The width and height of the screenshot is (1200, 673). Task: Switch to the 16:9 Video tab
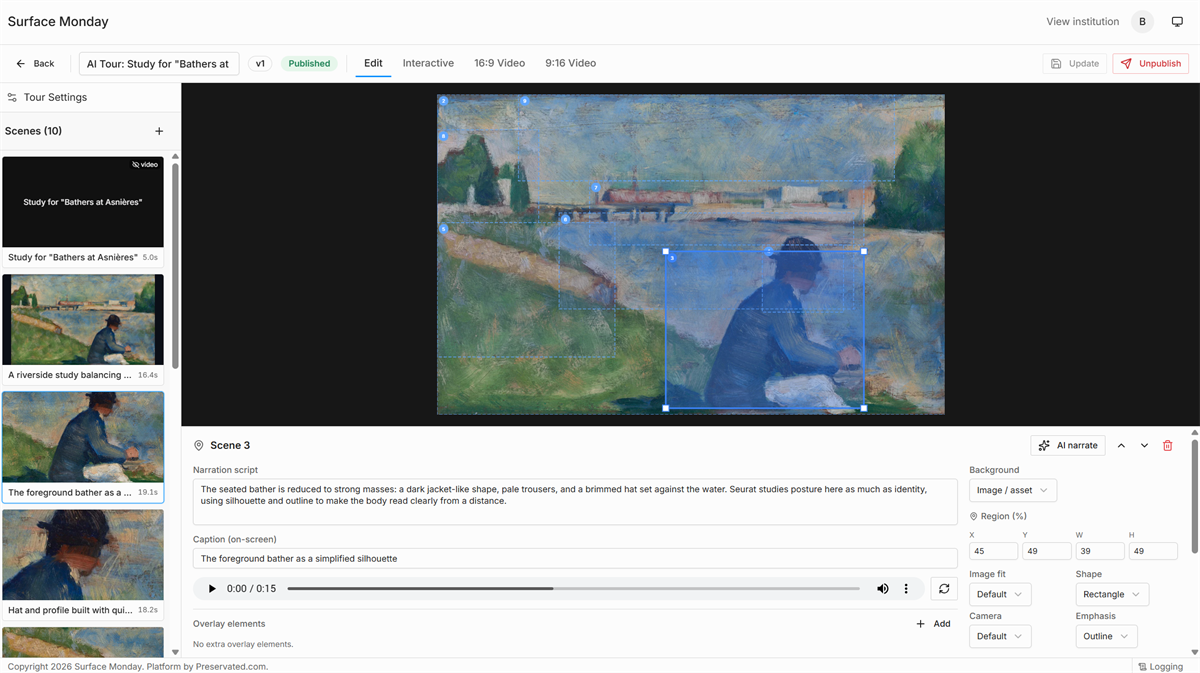click(x=499, y=63)
